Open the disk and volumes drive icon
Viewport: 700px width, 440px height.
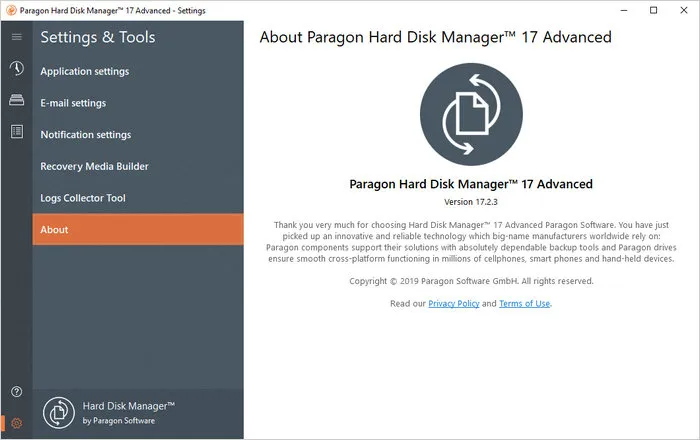coord(17,100)
